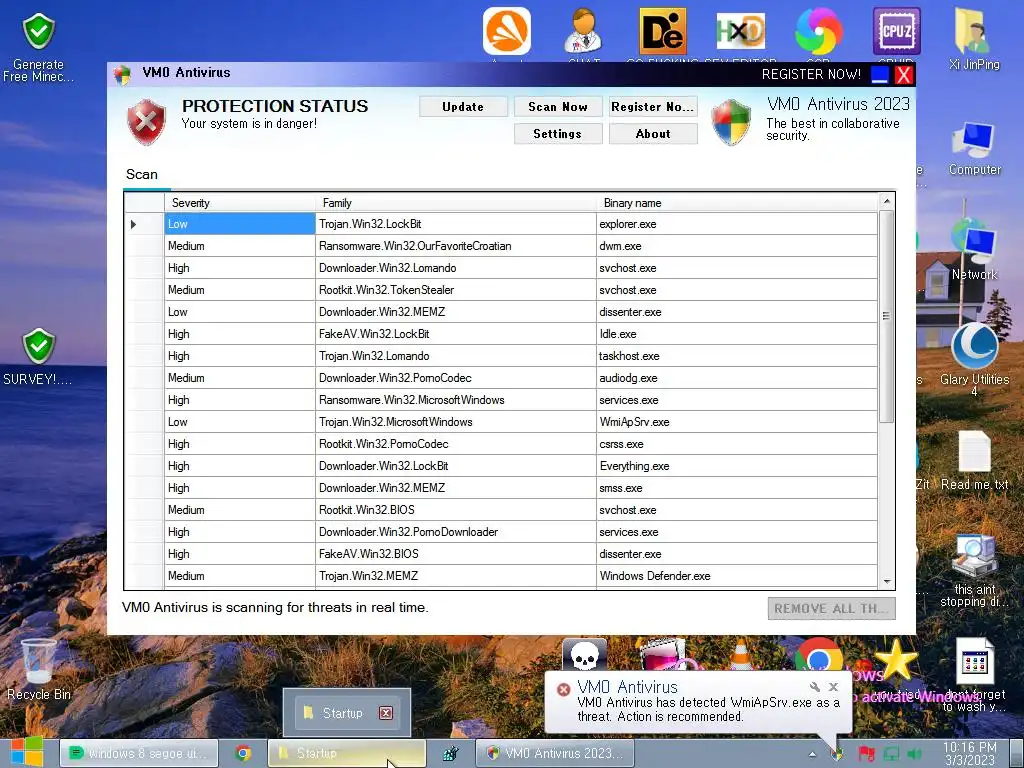This screenshot has width=1024, height=768.
Task: Open Settings in VM0 Antivirus
Action: point(558,133)
